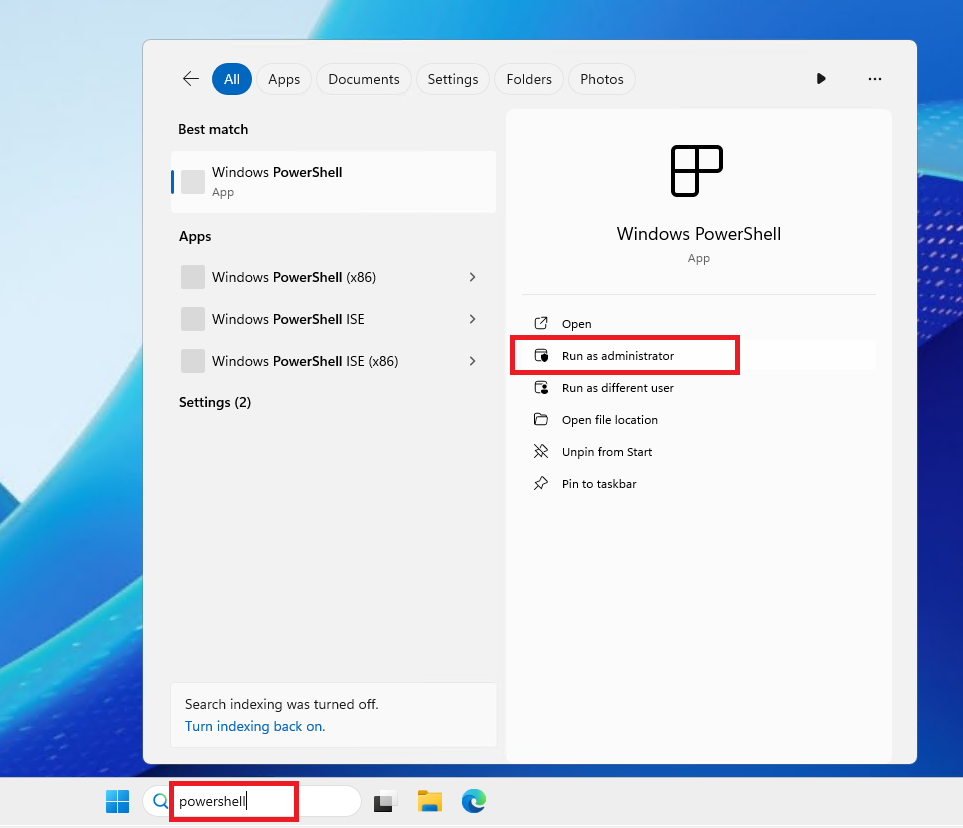Choose Pin to taskbar

[698, 483]
